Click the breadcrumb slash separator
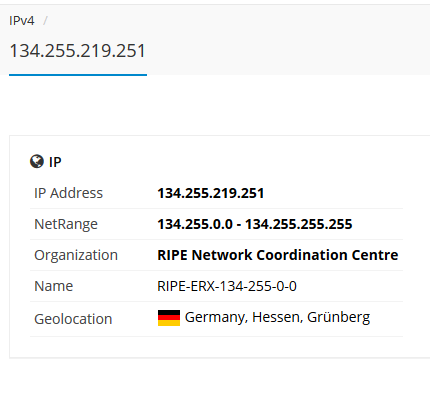This screenshot has height=397, width=430. [45, 21]
